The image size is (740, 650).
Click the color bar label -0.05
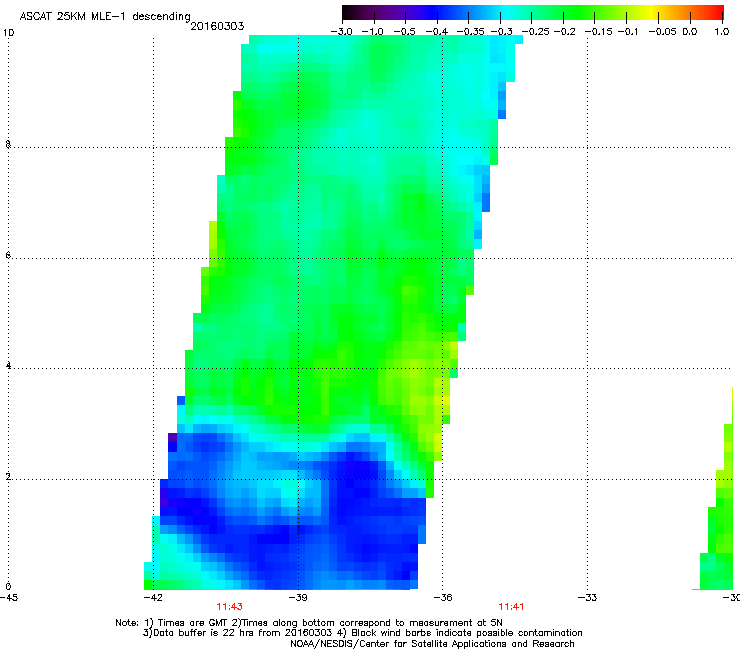664,32
